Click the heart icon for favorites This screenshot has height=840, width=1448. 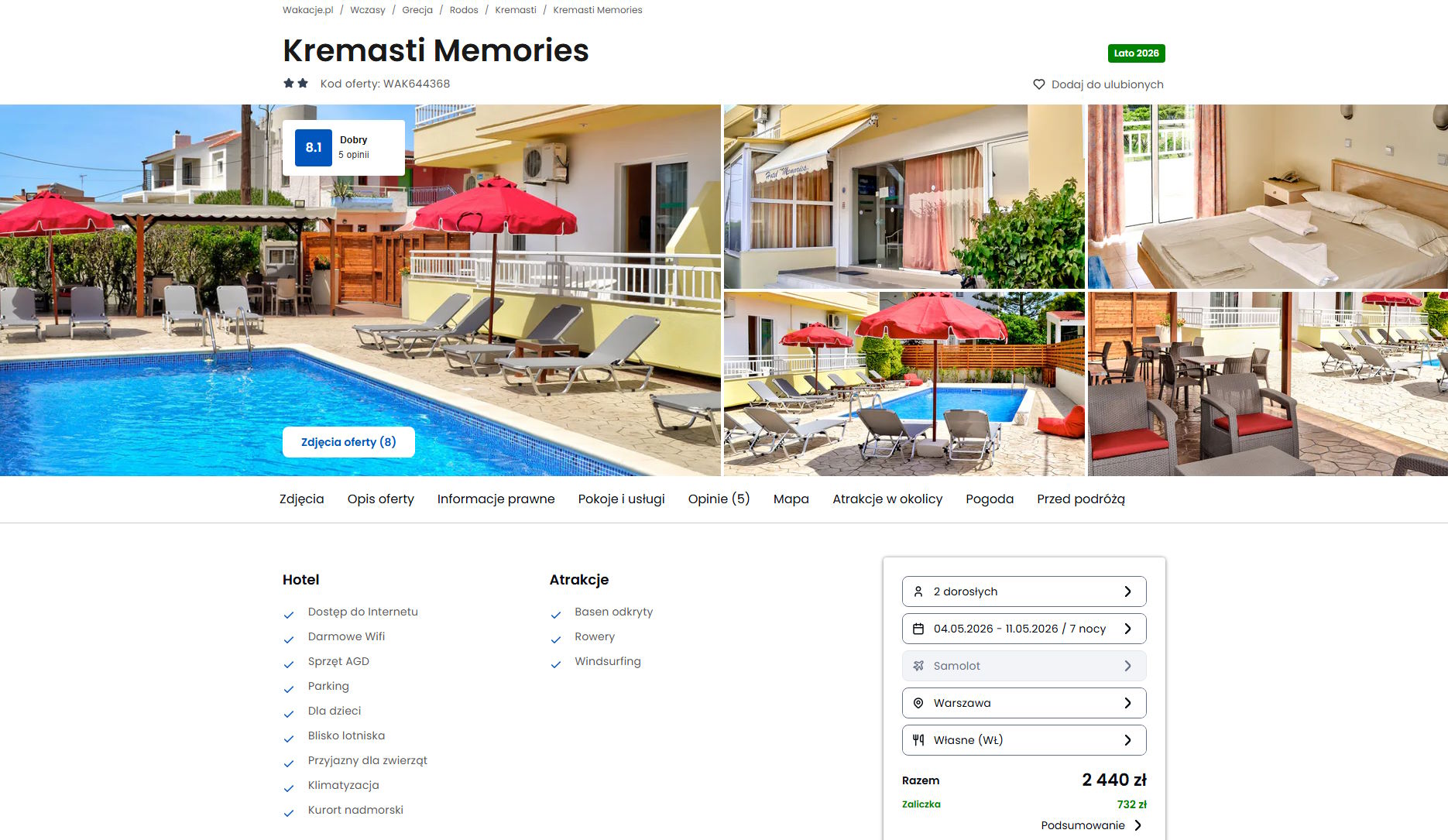coord(1038,84)
